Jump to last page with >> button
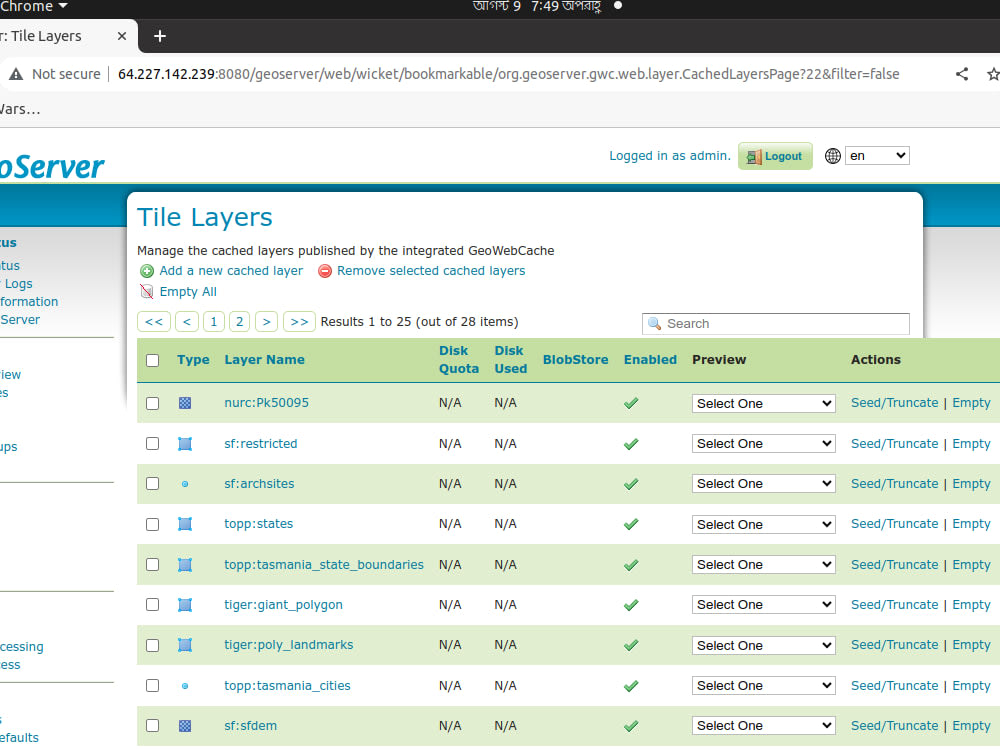This screenshot has height=750, width=1000. tap(299, 322)
